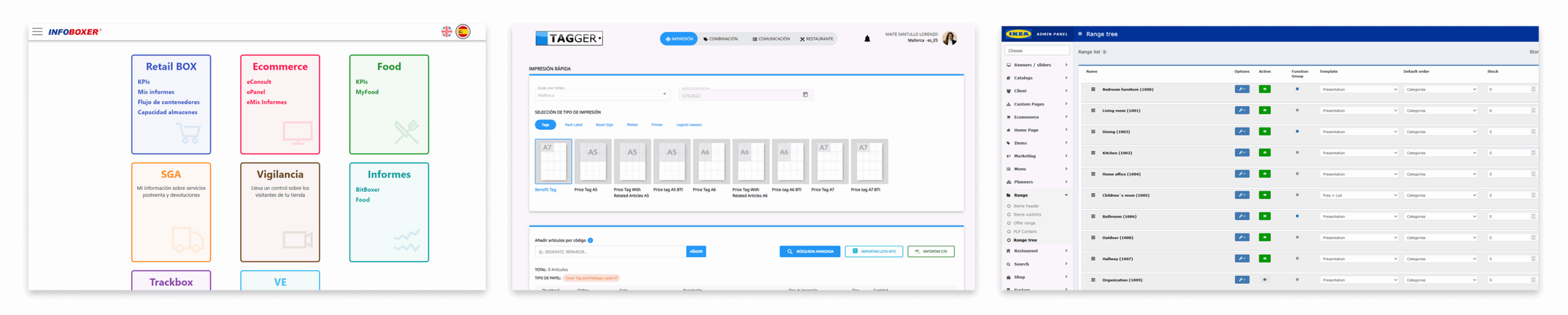Screen dimensions: 1568x315
Task: Click the monitor icon in Ecommerce card
Action: tap(298, 132)
